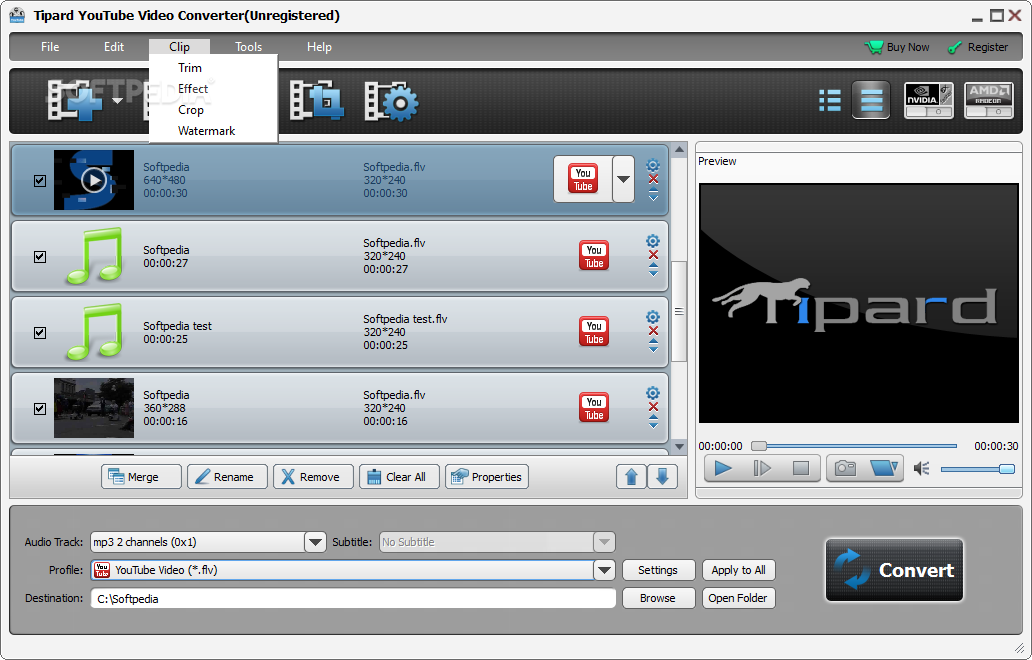Open the Audio Track dropdown
Viewport: 1032px width, 660px height.
coord(315,542)
